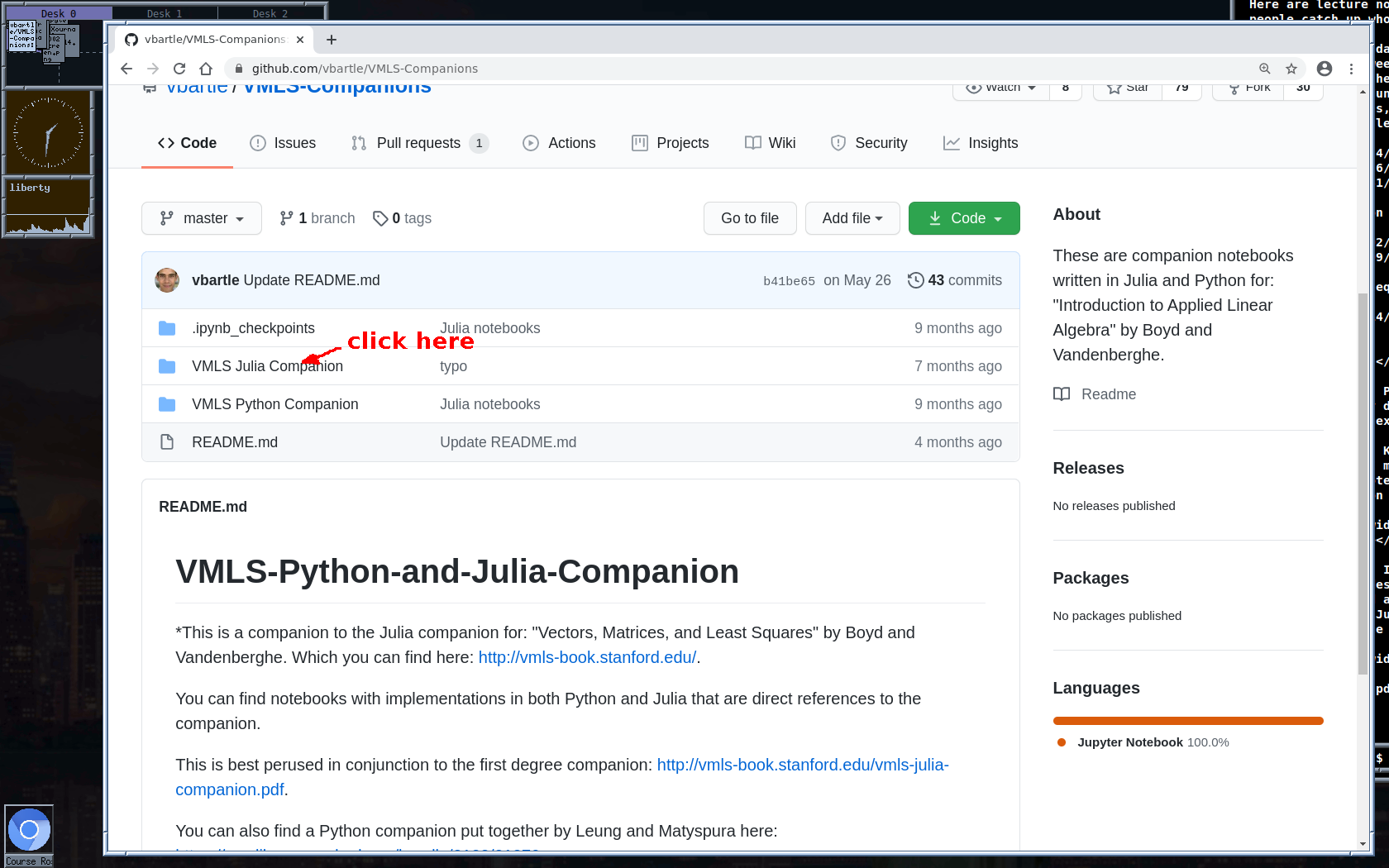Expand the green Code download dropdown
The image size is (1389, 868).
point(963,218)
